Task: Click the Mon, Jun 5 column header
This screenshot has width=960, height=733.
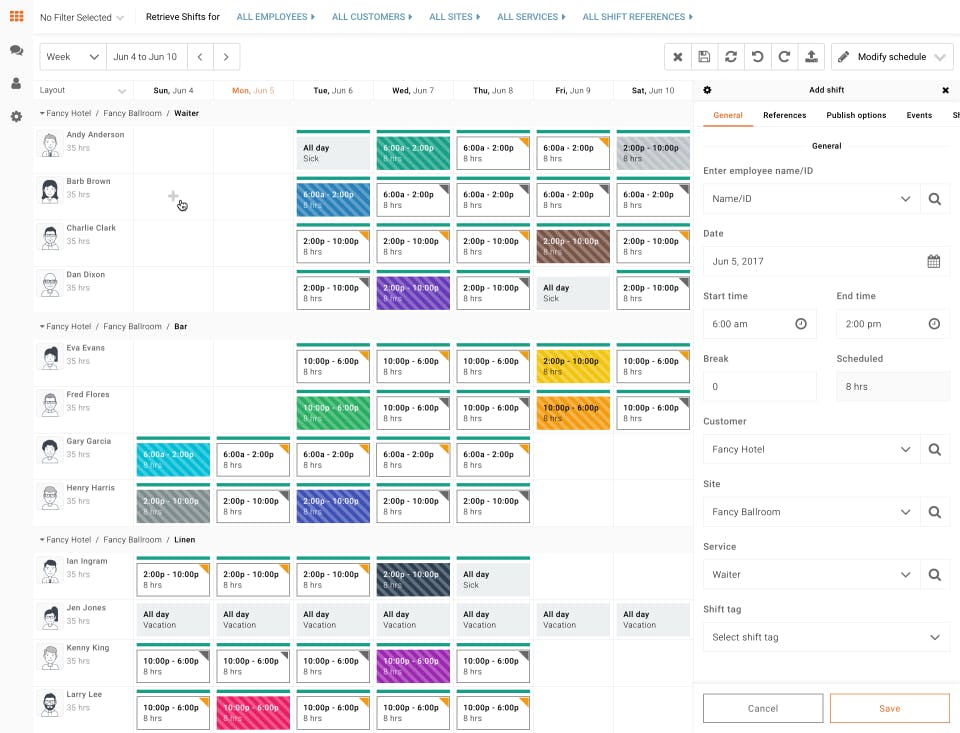Action: (x=253, y=91)
